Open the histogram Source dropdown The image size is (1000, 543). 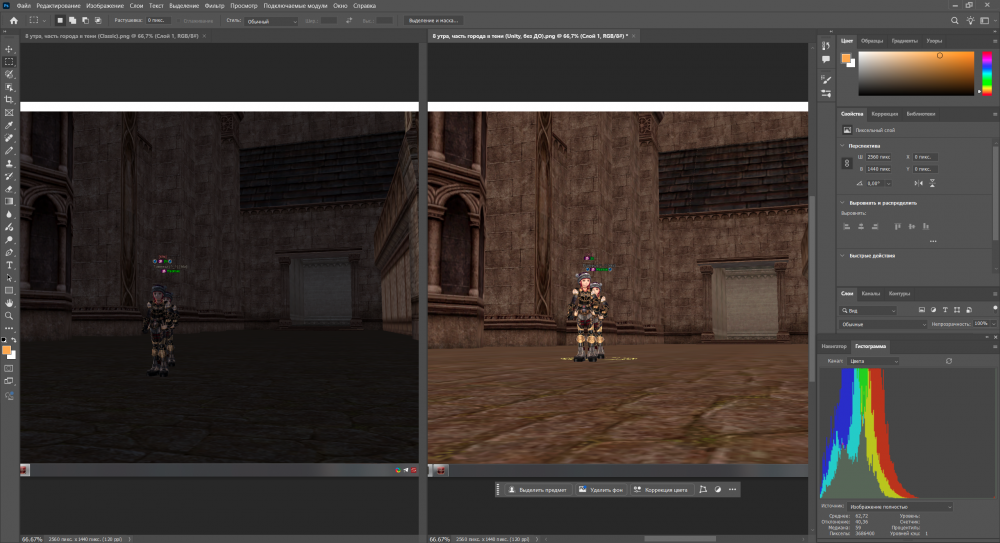tap(900, 507)
